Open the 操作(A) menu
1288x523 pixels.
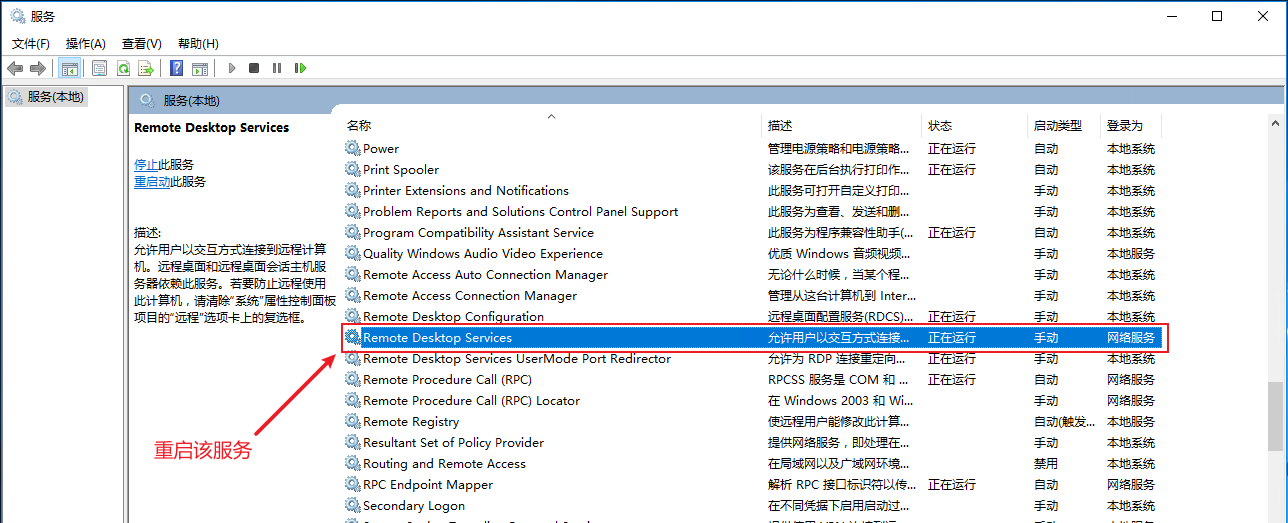[x=86, y=43]
